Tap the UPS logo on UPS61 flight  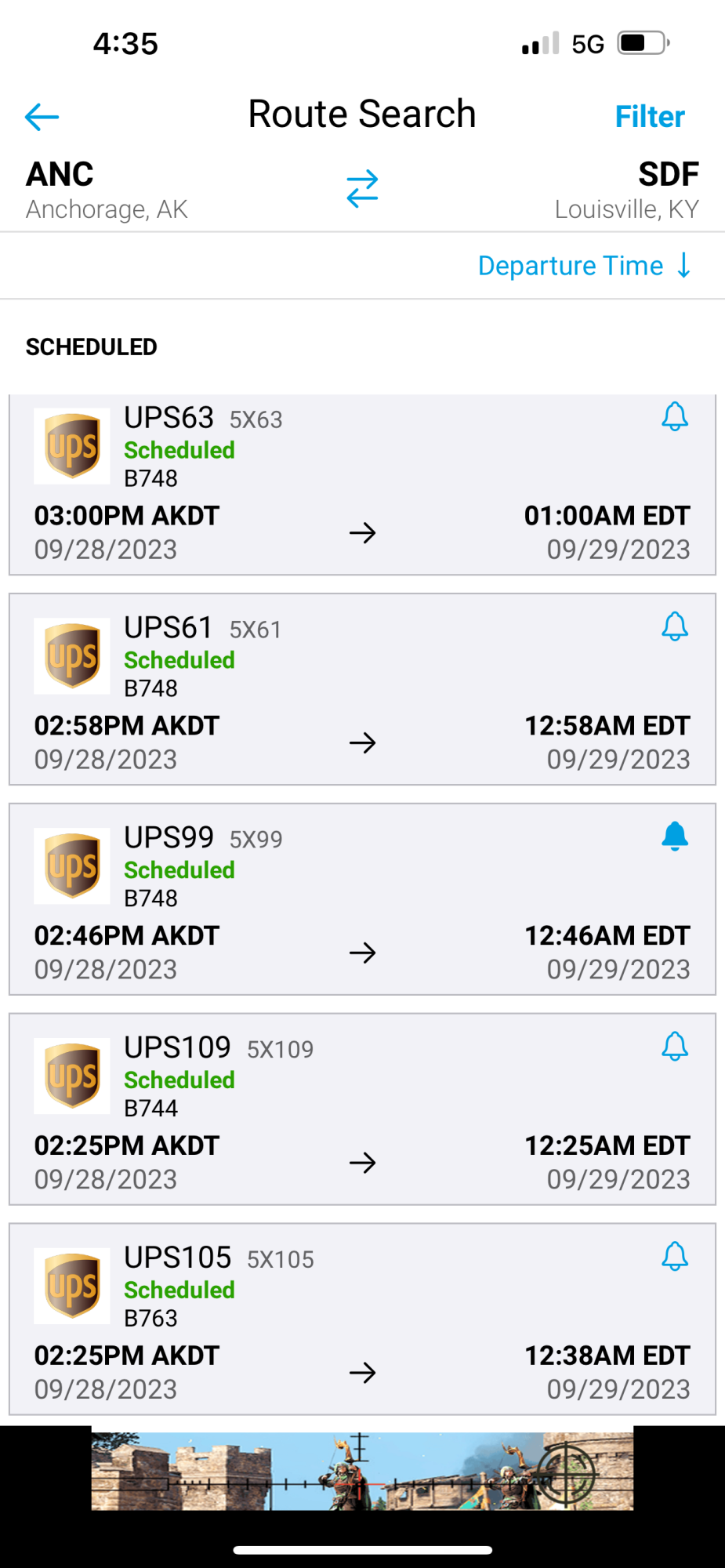[72, 656]
